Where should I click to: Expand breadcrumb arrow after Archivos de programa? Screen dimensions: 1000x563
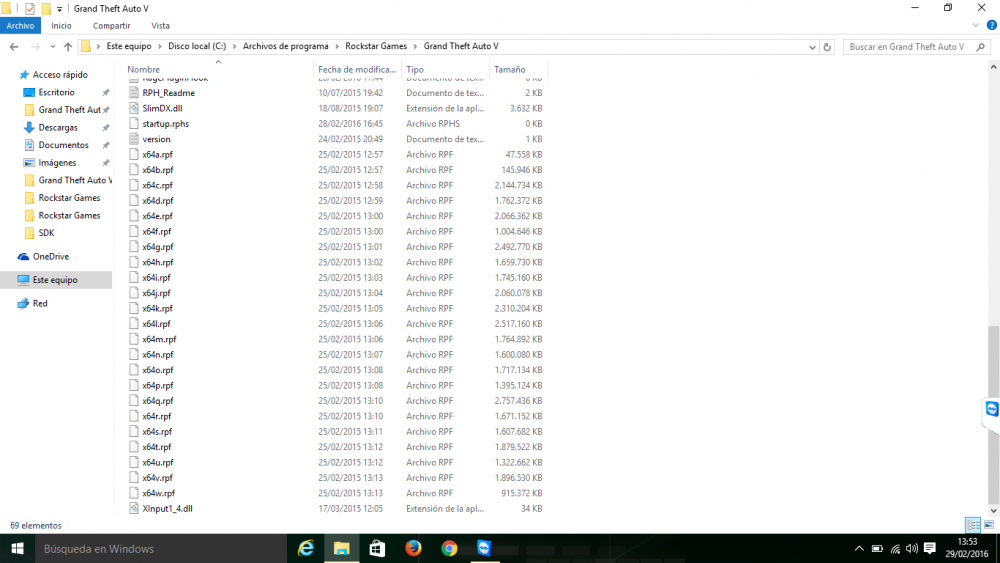(x=337, y=47)
